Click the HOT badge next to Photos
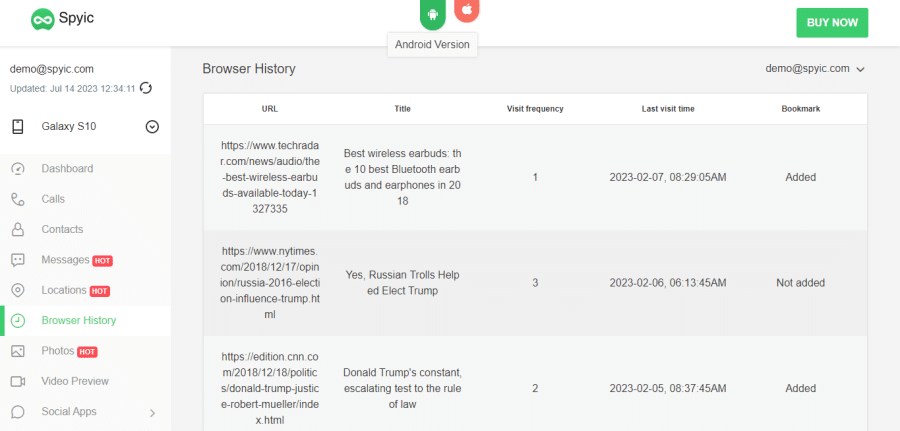 click(87, 352)
